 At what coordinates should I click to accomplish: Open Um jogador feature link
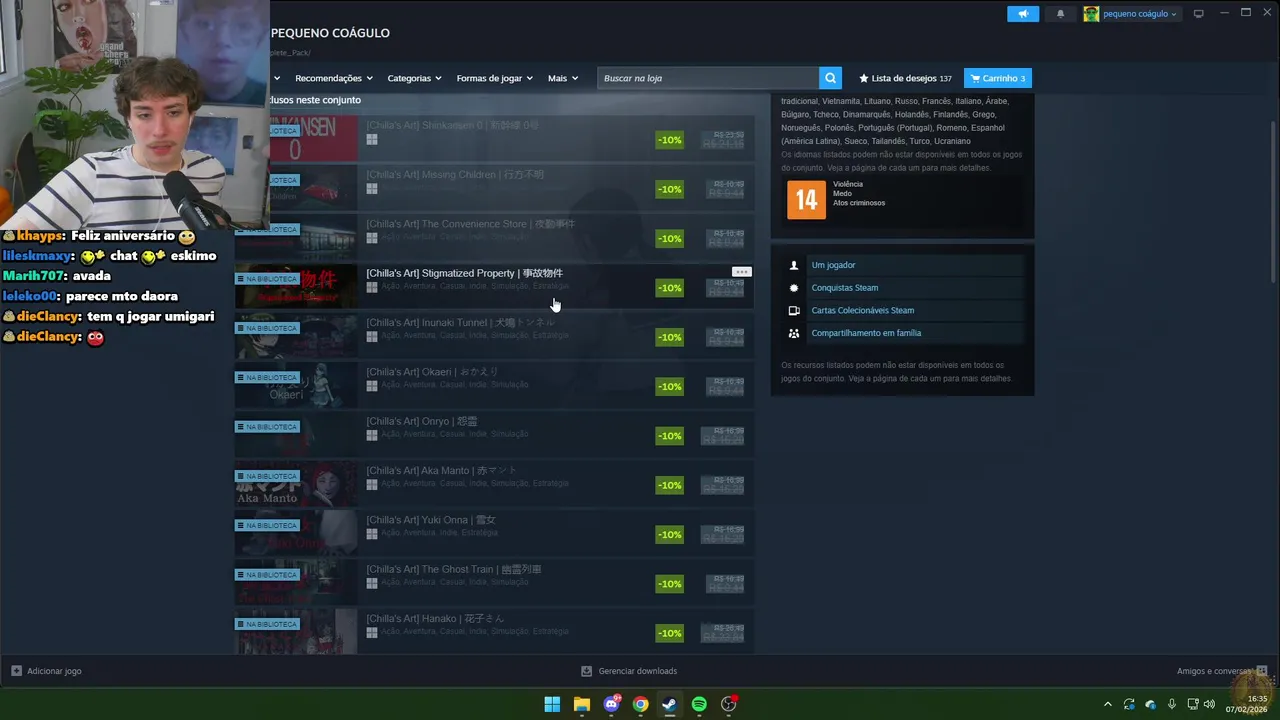(833, 265)
